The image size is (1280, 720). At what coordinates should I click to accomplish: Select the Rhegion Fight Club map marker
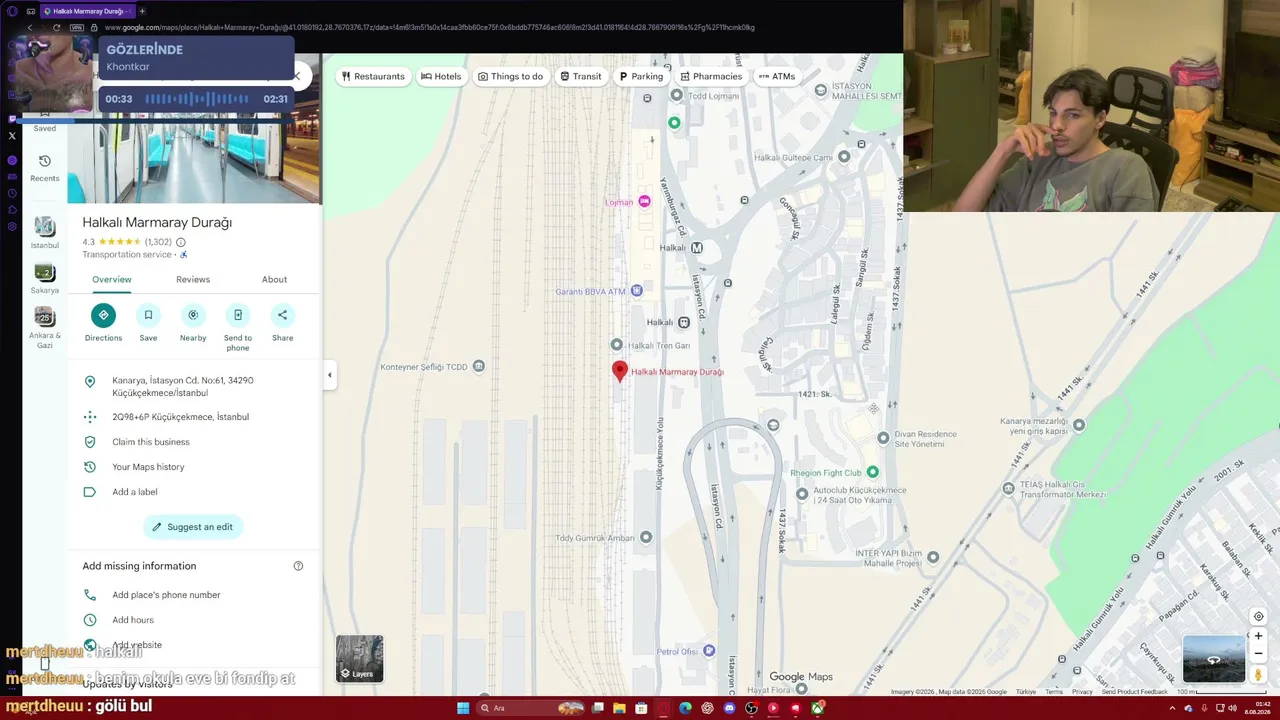(x=873, y=472)
